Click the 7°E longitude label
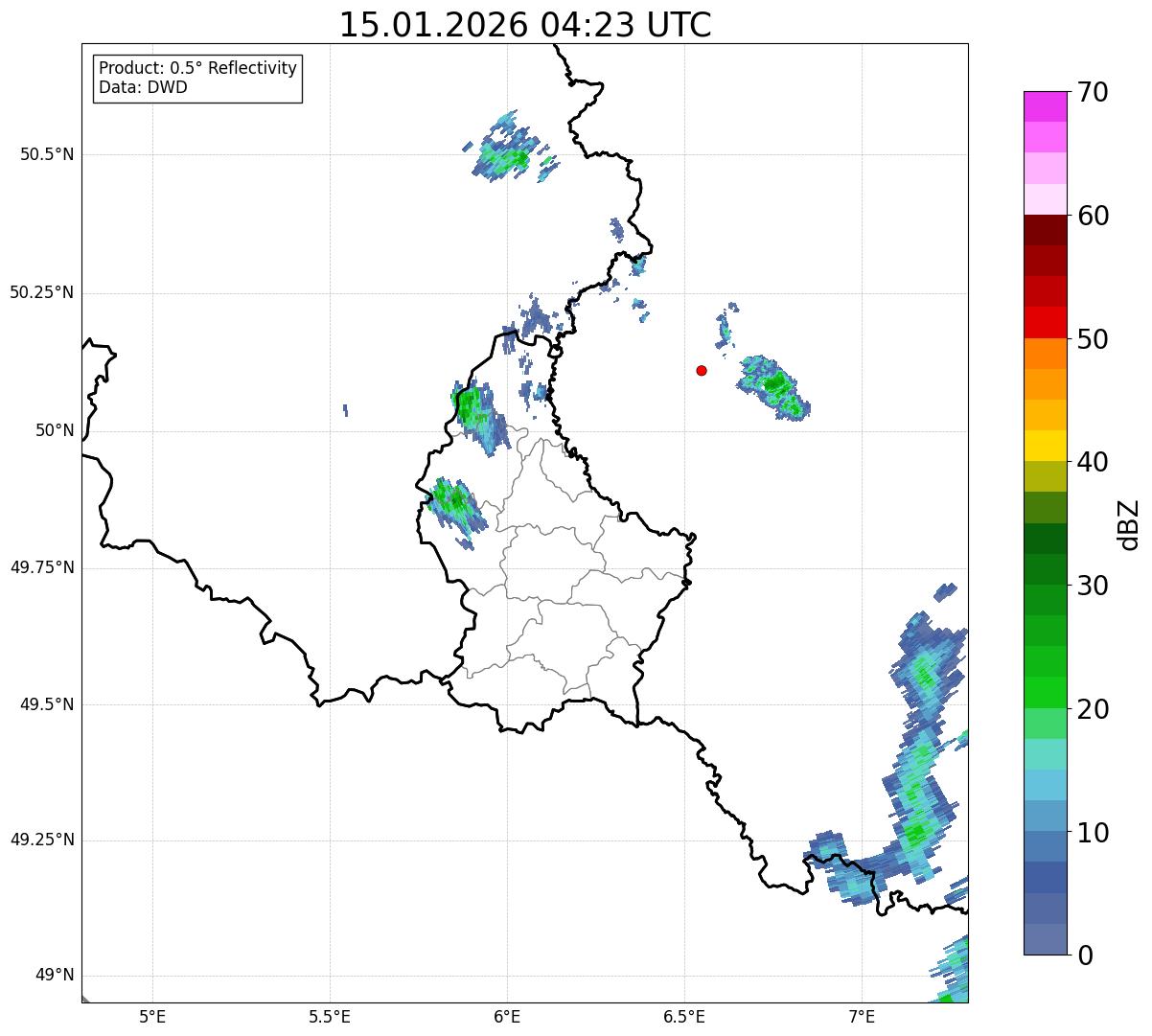This screenshot has height=1036, width=1152. [x=862, y=1016]
